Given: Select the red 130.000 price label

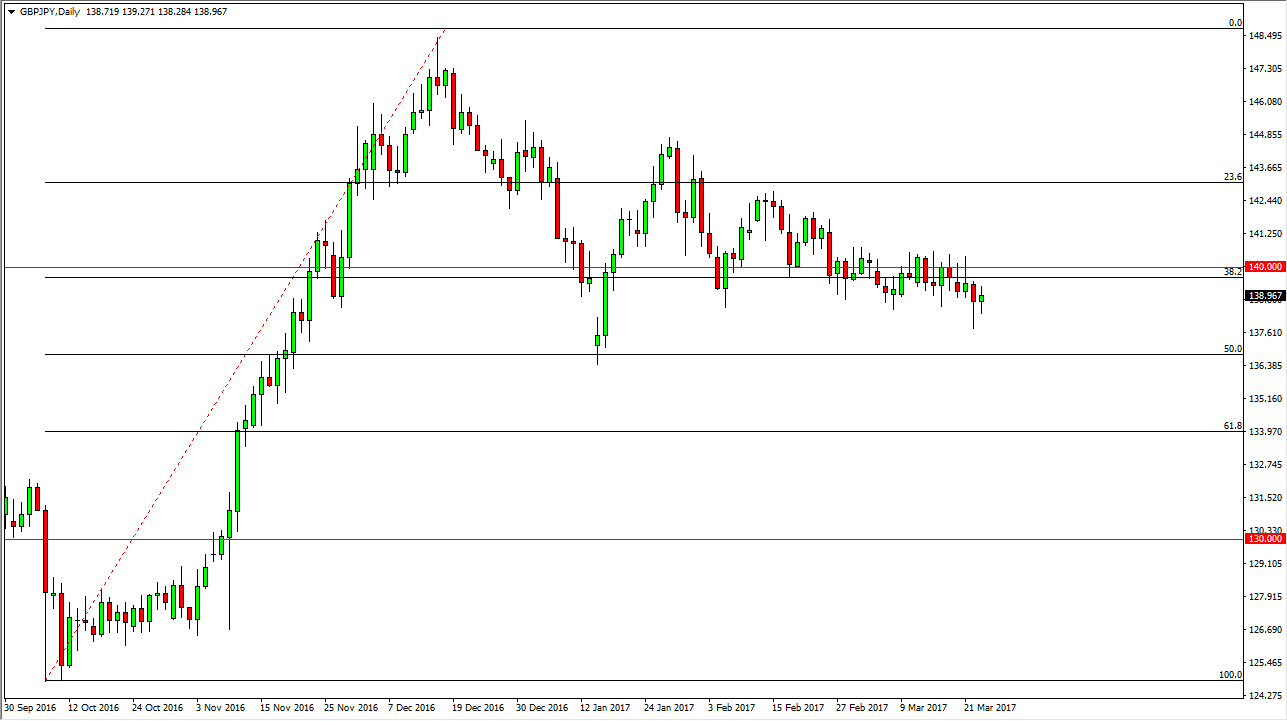Looking at the screenshot, I should (1264, 539).
